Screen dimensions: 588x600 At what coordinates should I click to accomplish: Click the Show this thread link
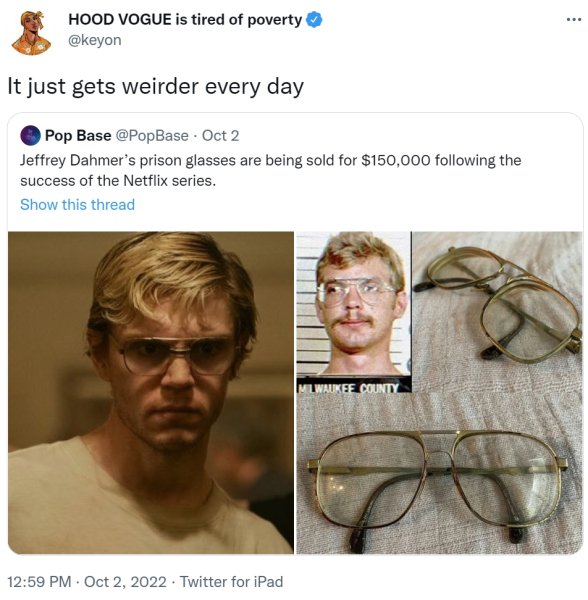click(x=77, y=204)
